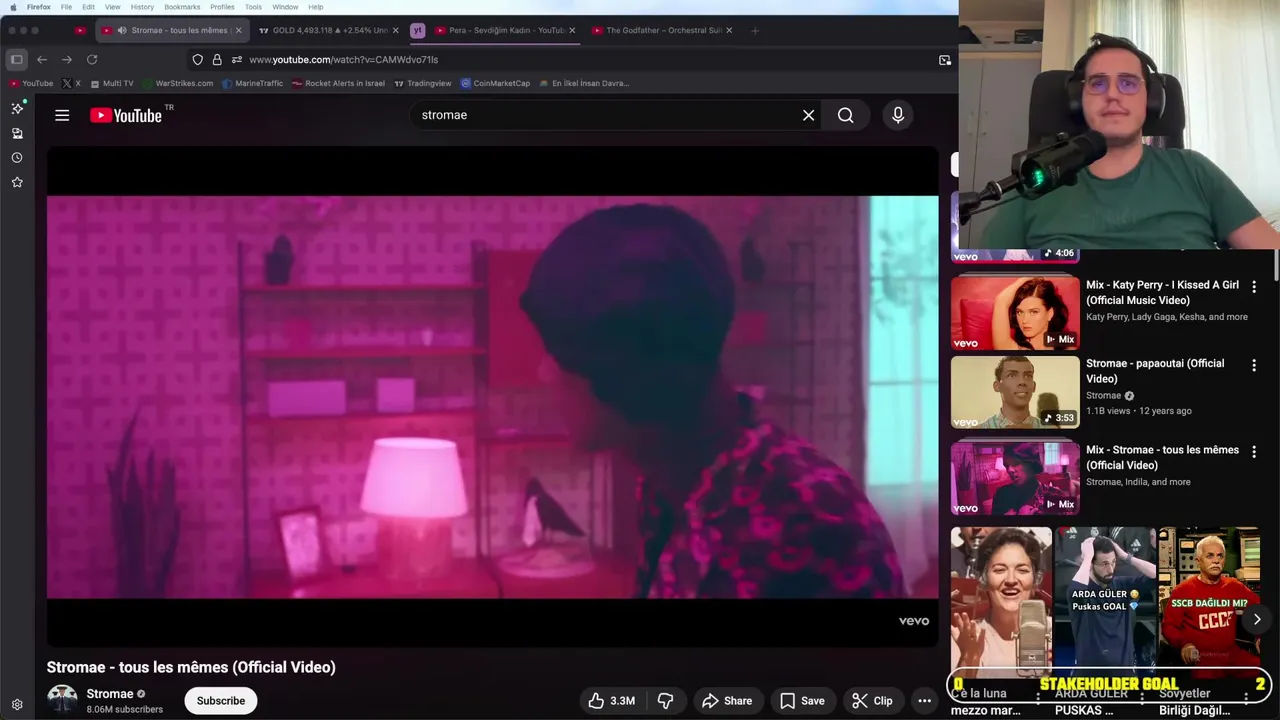Viewport: 1280px width, 720px height.
Task: Clear the stromae search text
Action: 808,115
